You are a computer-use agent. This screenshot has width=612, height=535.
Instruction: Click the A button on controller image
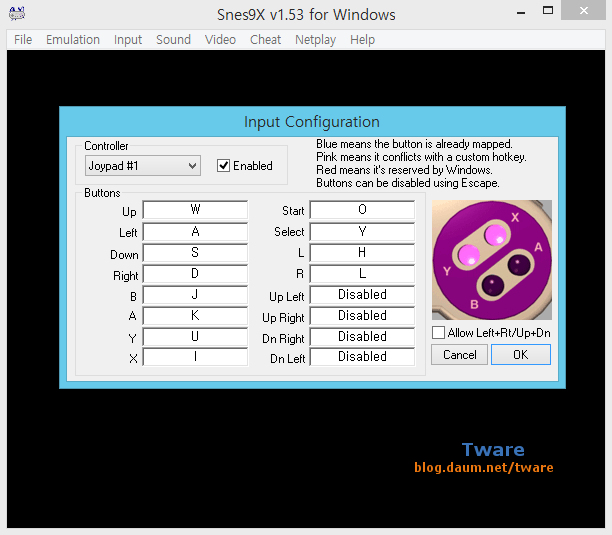(x=519, y=265)
